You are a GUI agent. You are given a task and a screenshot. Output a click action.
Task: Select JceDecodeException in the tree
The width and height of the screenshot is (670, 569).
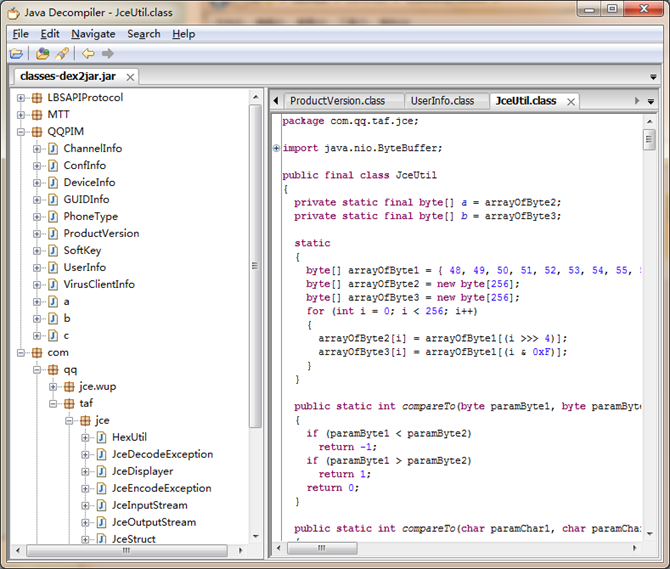point(162,455)
